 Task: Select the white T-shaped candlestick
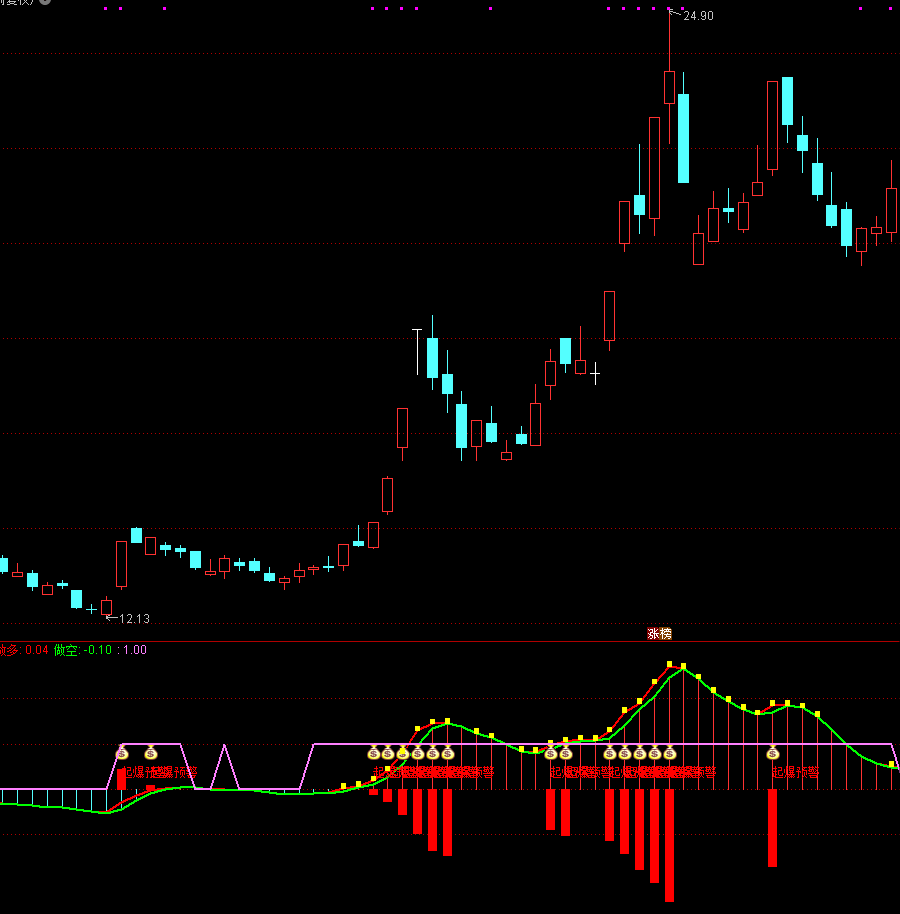tap(417, 351)
